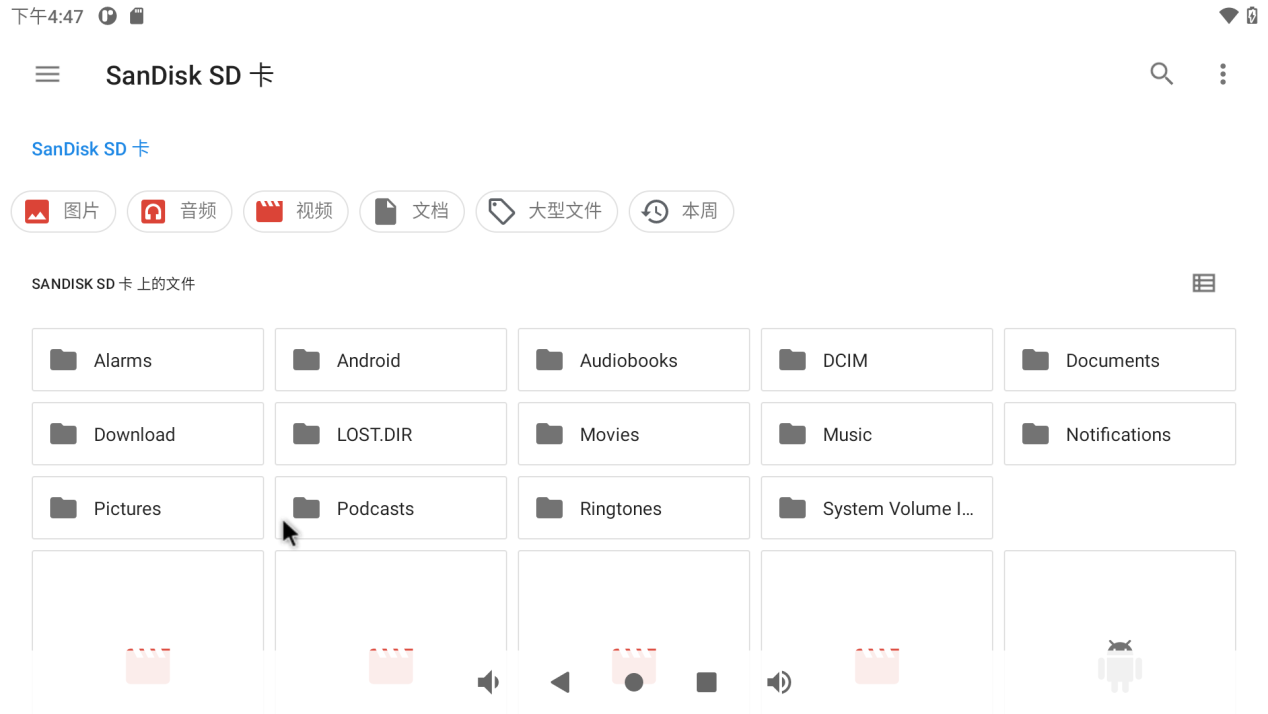Open the Android APK file thumbnail
The image size is (1268, 714).
coord(1119,630)
